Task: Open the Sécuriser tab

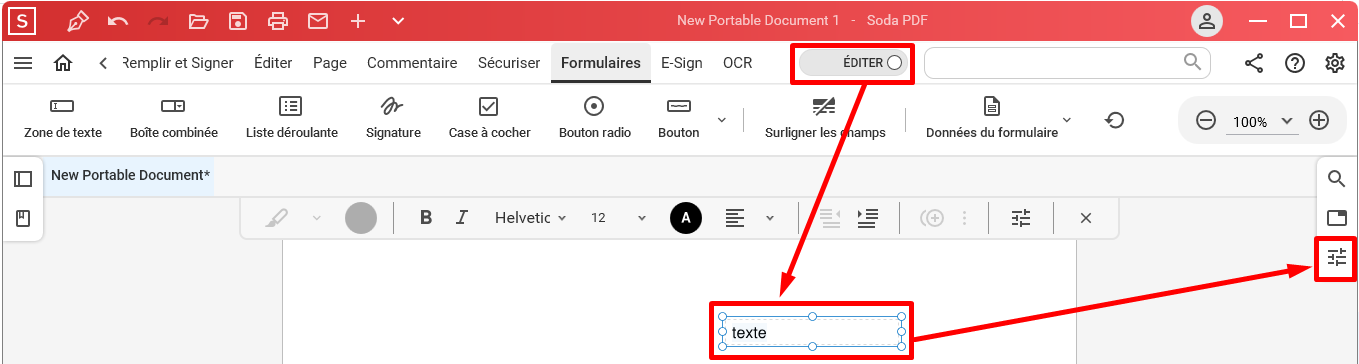Action: 509,63
